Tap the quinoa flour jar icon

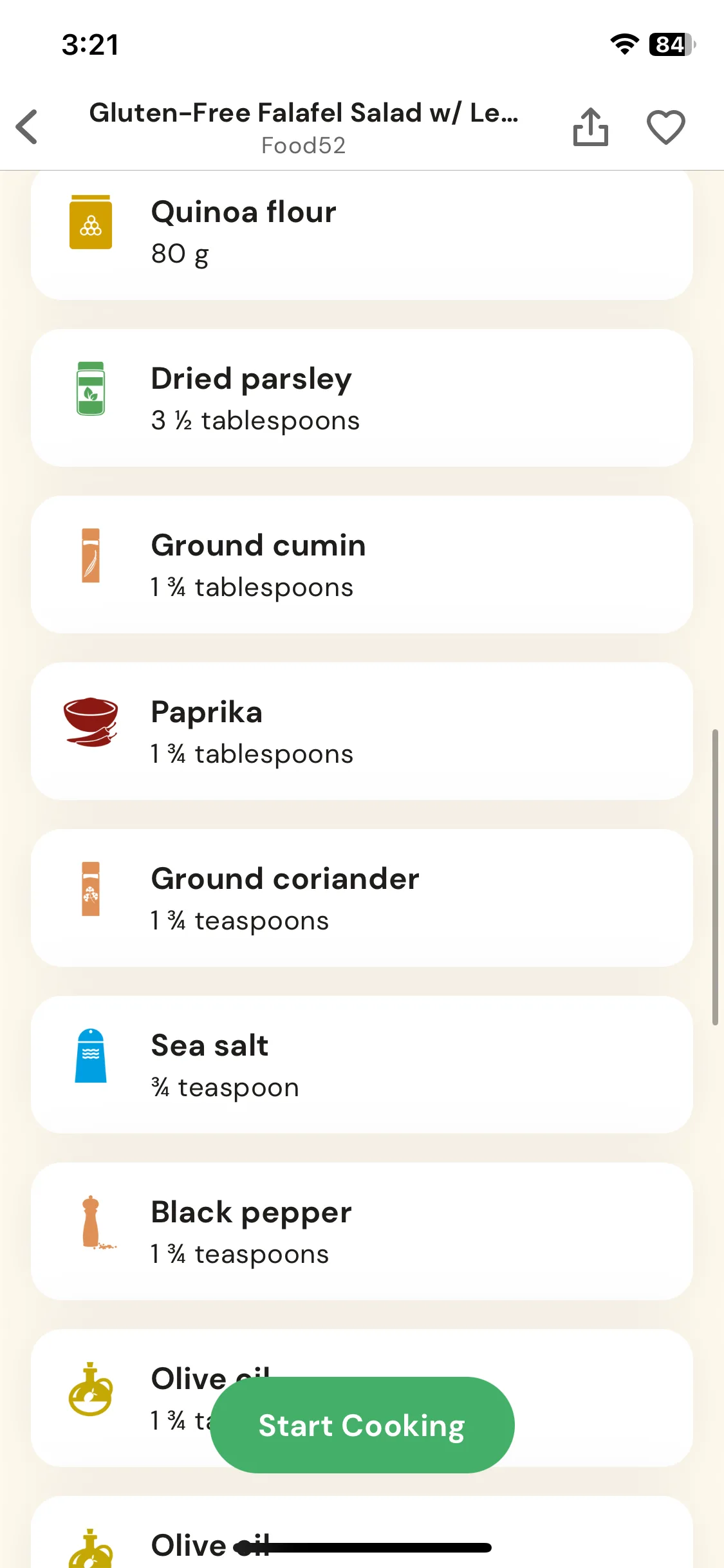(91, 222)
